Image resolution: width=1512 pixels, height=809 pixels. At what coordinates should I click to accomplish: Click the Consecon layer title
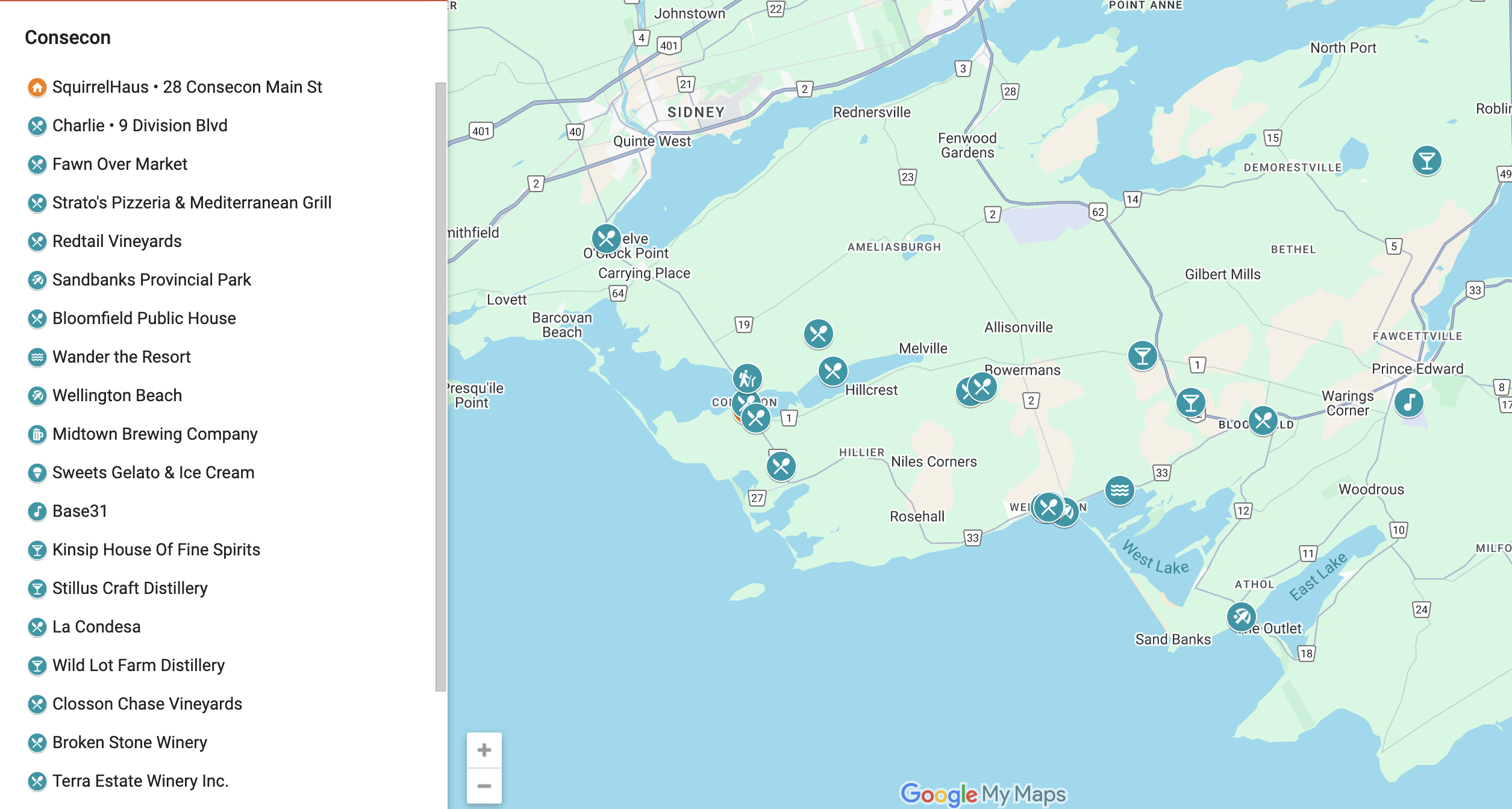tap(67, 37)
